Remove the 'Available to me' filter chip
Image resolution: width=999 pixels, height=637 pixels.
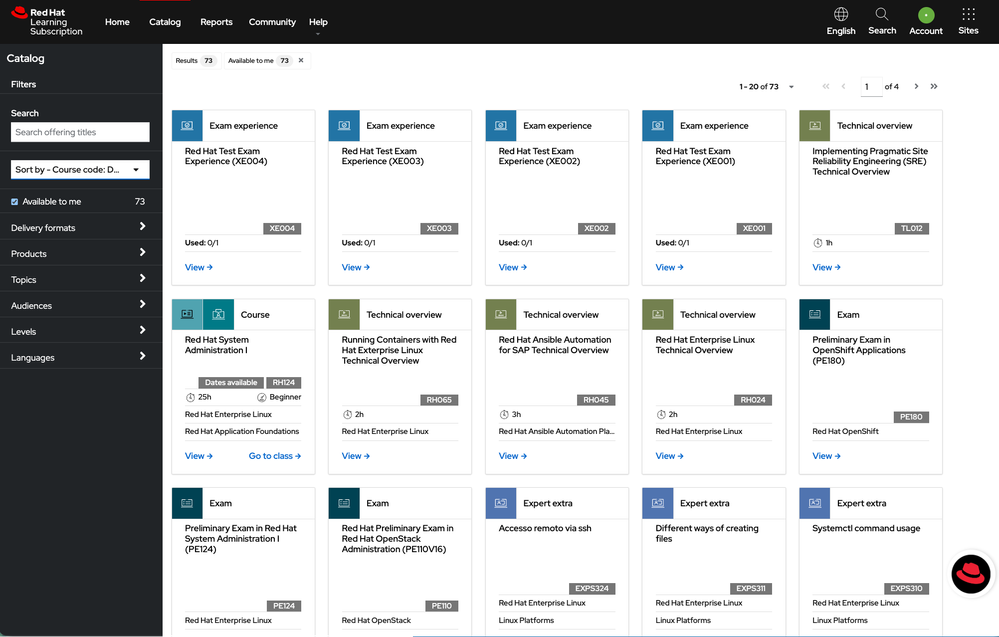click(301, 61)
